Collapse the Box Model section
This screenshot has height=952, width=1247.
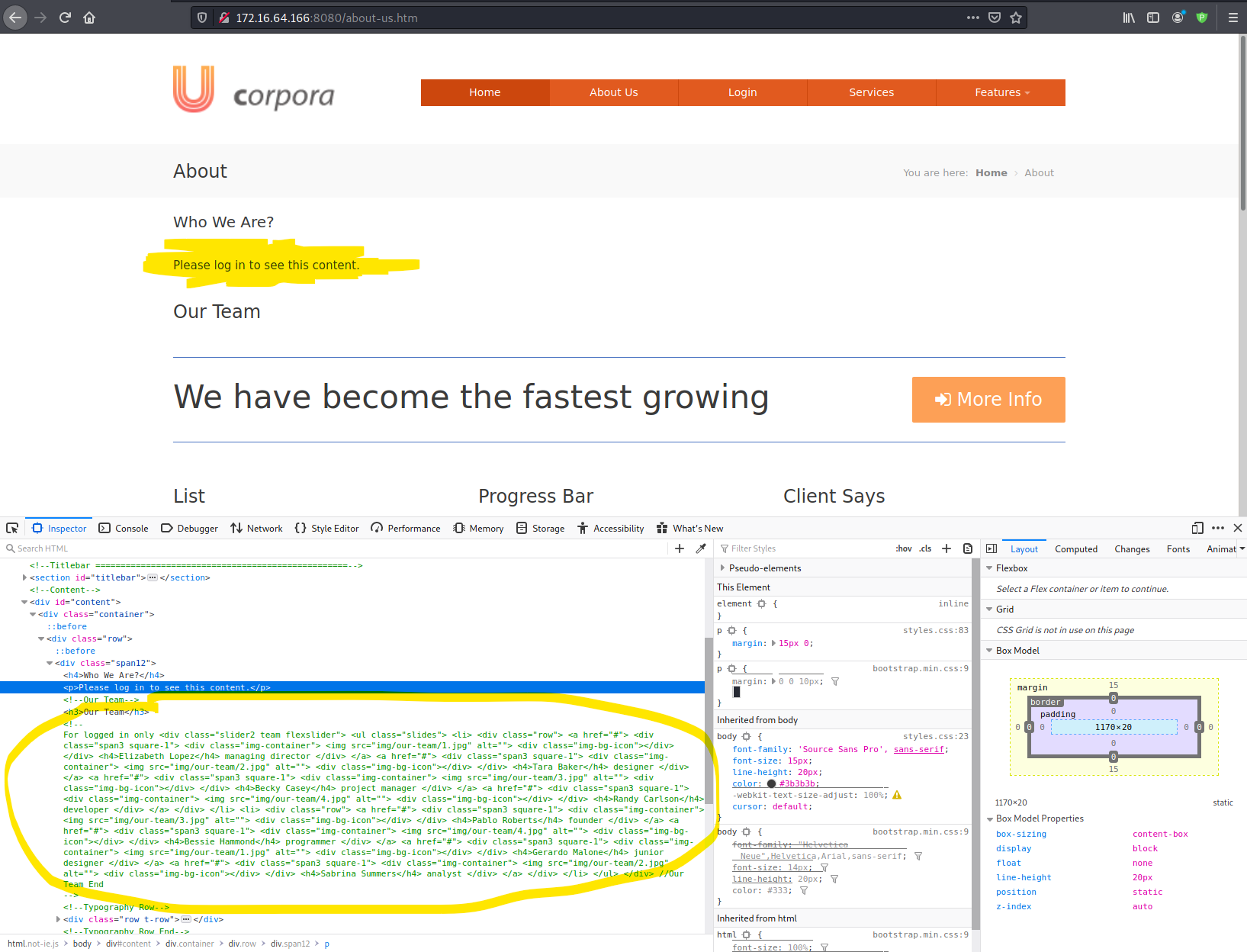tap(989, 650)
